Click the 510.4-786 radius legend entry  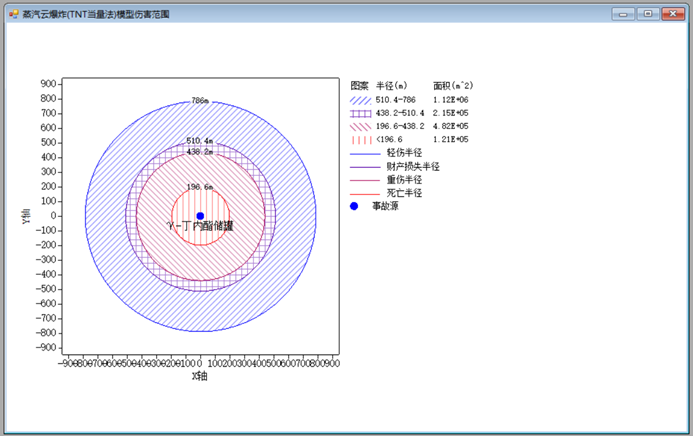pos(396,100)
